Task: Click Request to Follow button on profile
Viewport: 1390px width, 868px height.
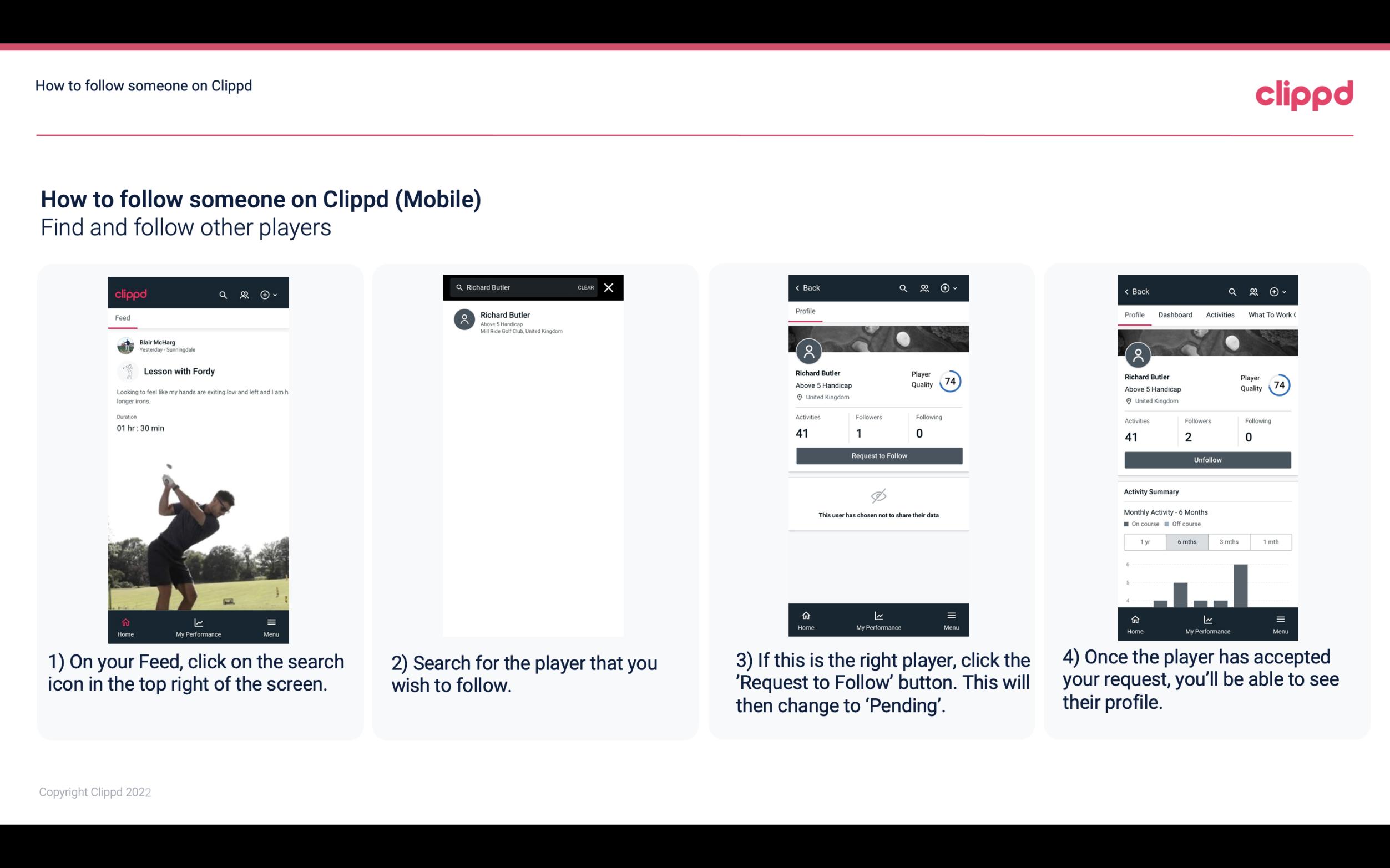Action: (x=878, y=456)
